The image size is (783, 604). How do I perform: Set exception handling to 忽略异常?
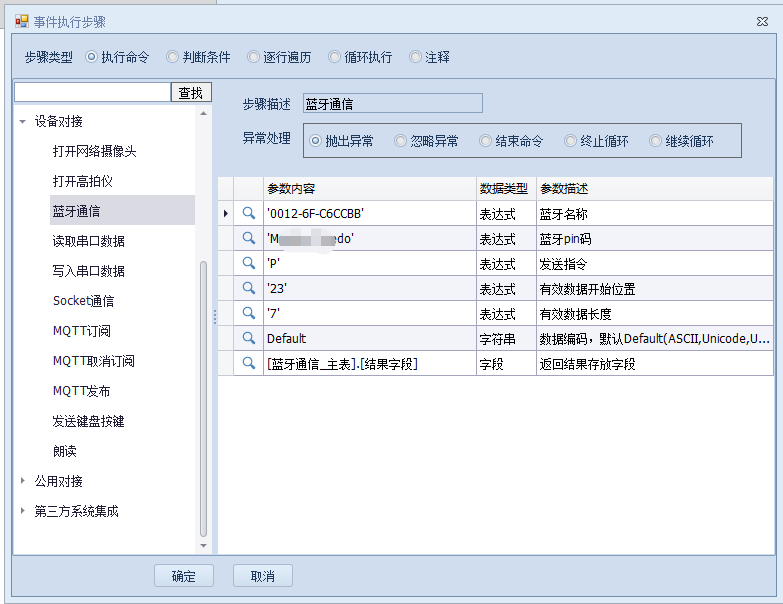pos(401,141)
